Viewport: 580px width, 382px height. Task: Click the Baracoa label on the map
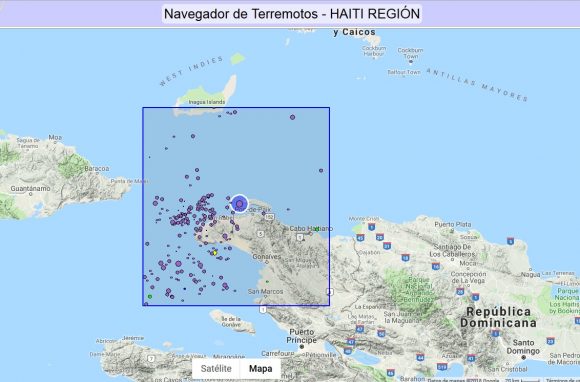click(97, 169)
